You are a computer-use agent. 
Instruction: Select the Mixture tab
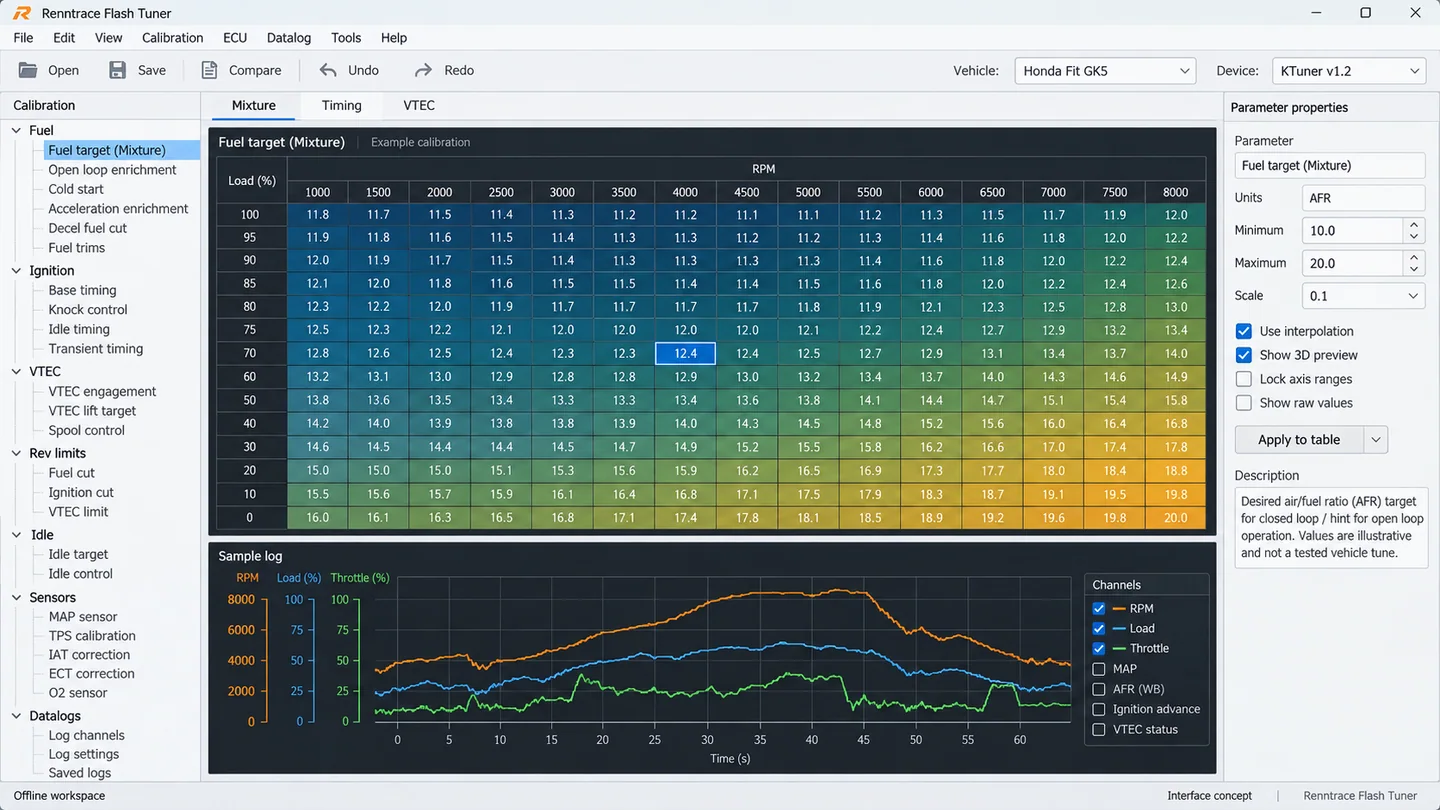click(253, 105)
